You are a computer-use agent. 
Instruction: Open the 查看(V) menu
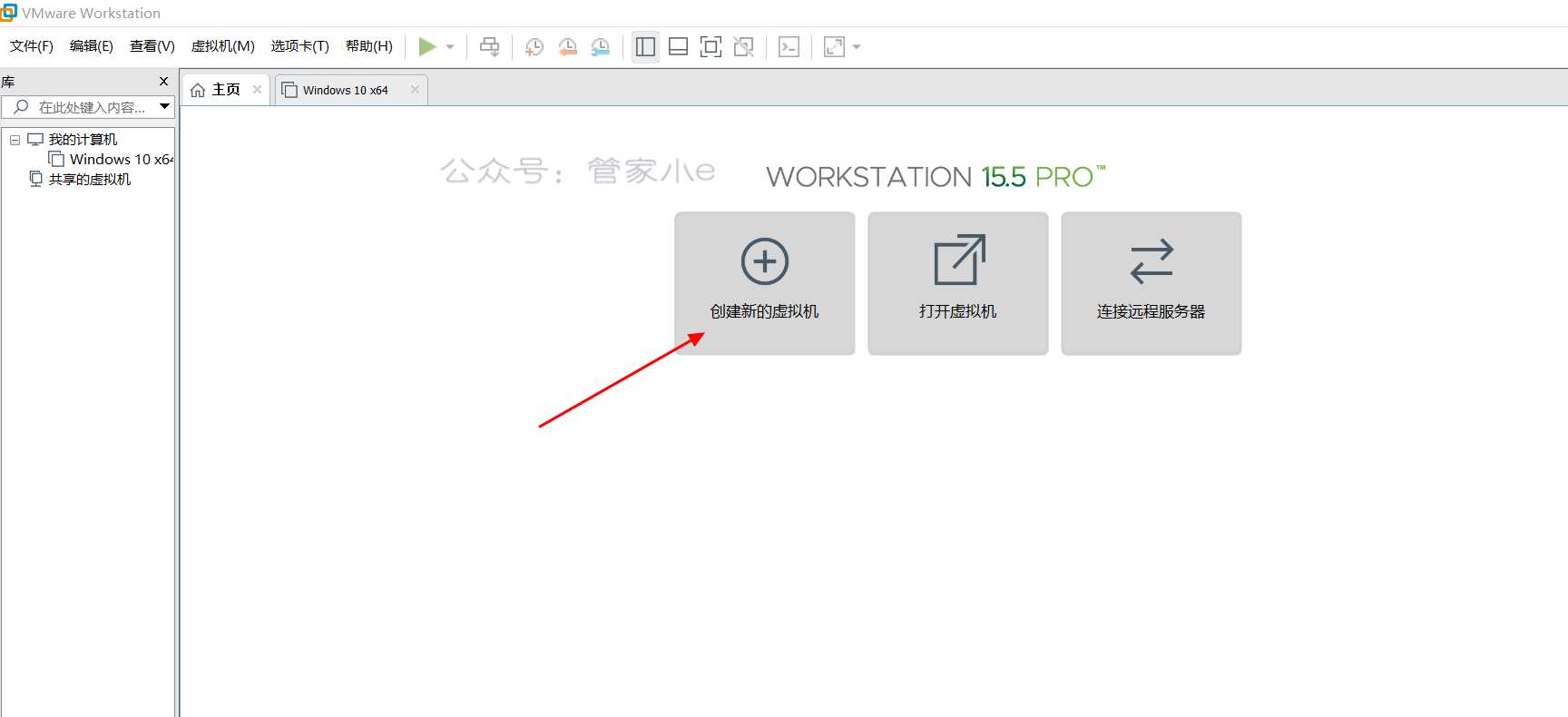(x=152, y=46)
